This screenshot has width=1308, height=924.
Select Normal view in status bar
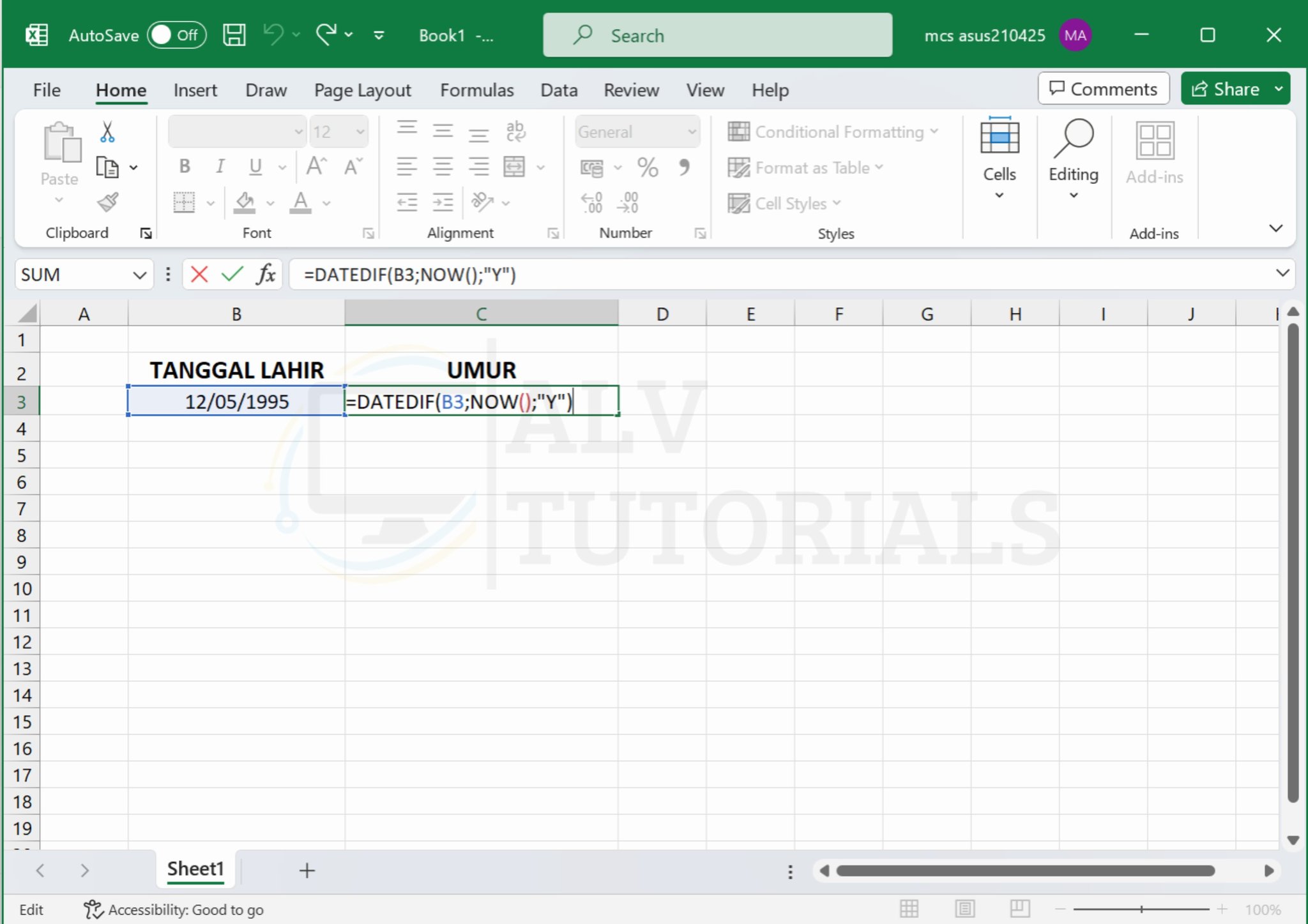click(909, 909)
